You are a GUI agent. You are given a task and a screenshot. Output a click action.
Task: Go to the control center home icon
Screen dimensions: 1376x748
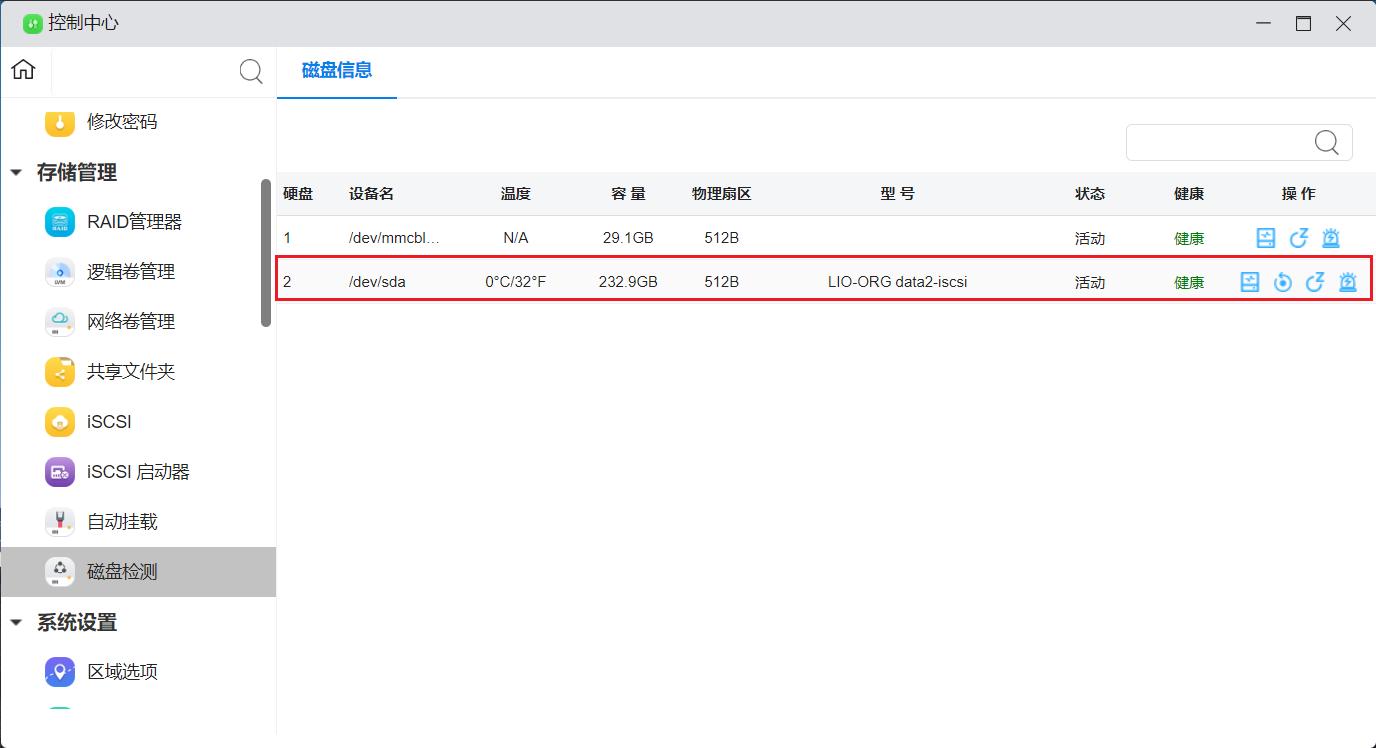(x=23, y=70)
